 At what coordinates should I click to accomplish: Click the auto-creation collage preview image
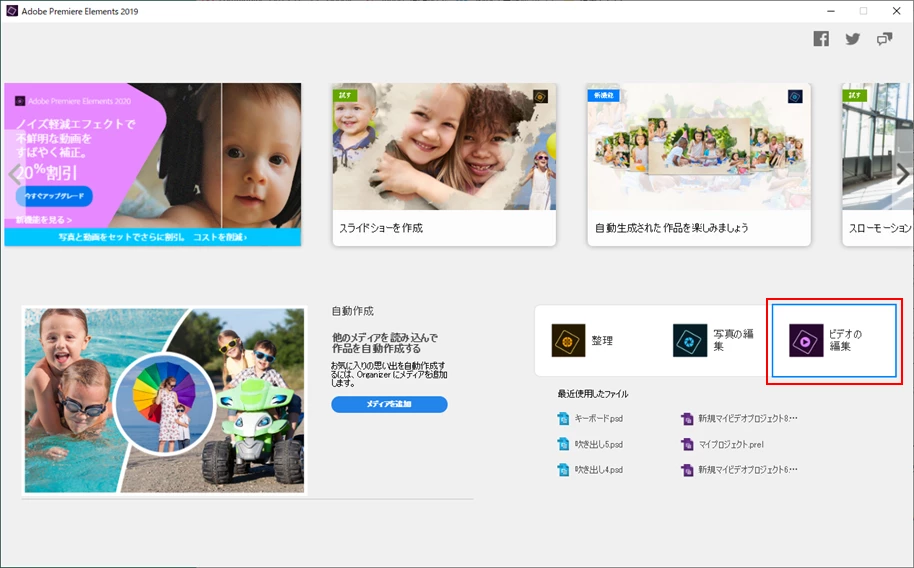(x=164, y=401)
